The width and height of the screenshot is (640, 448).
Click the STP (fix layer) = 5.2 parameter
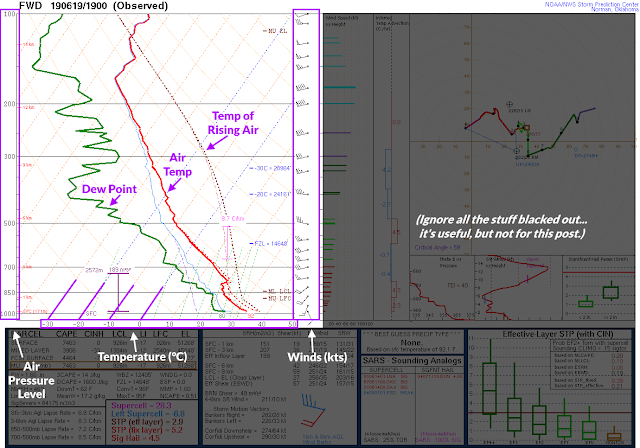pyautogui.click(x=147, y=430)
